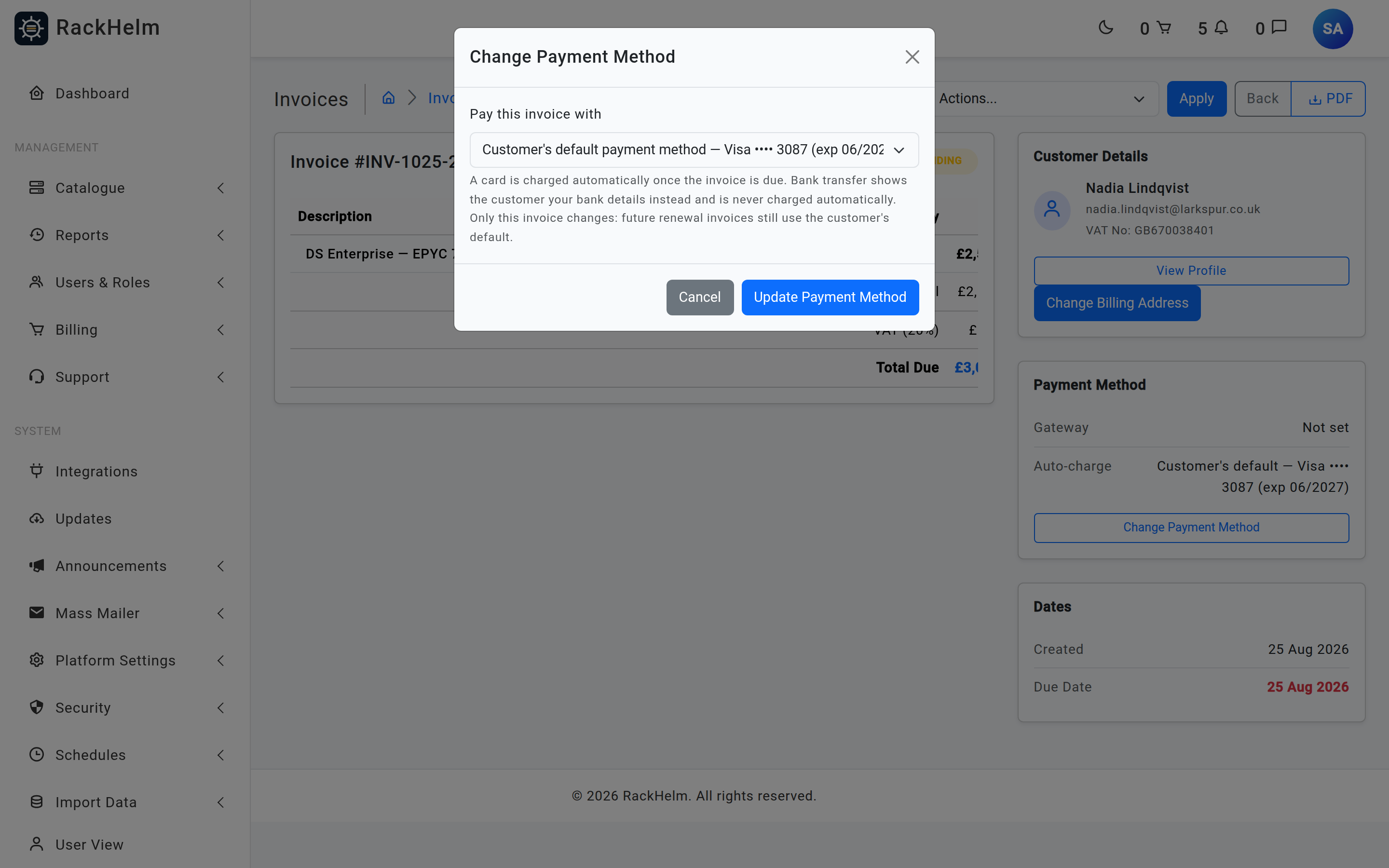
Task: Expand the Support chevron
Action: [x=221, y=377]
